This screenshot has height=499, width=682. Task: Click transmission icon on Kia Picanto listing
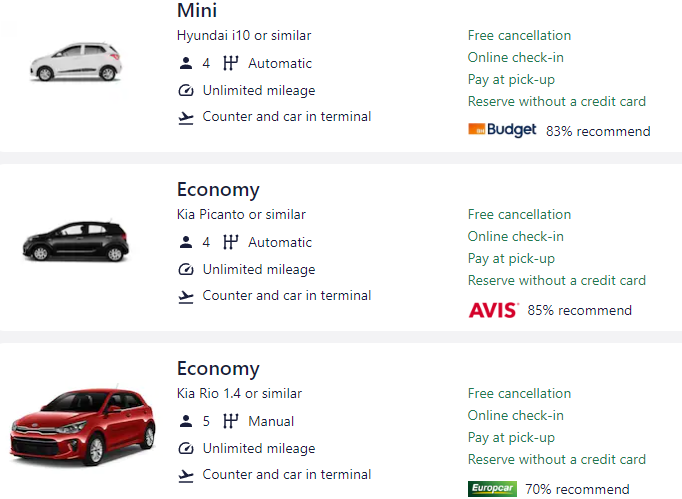click(231, 242)
